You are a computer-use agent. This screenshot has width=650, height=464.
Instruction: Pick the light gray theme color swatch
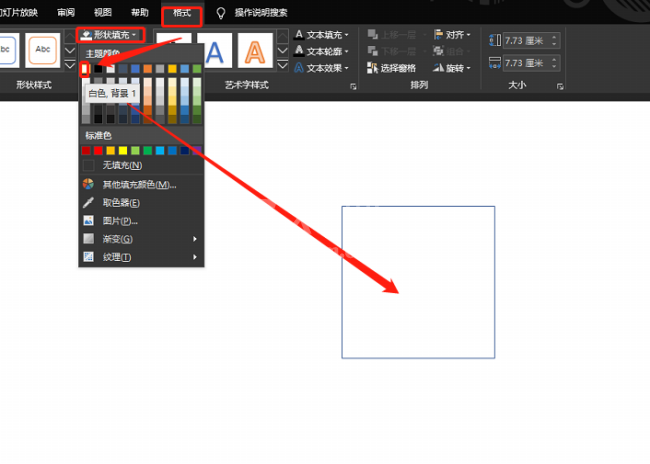111,69
